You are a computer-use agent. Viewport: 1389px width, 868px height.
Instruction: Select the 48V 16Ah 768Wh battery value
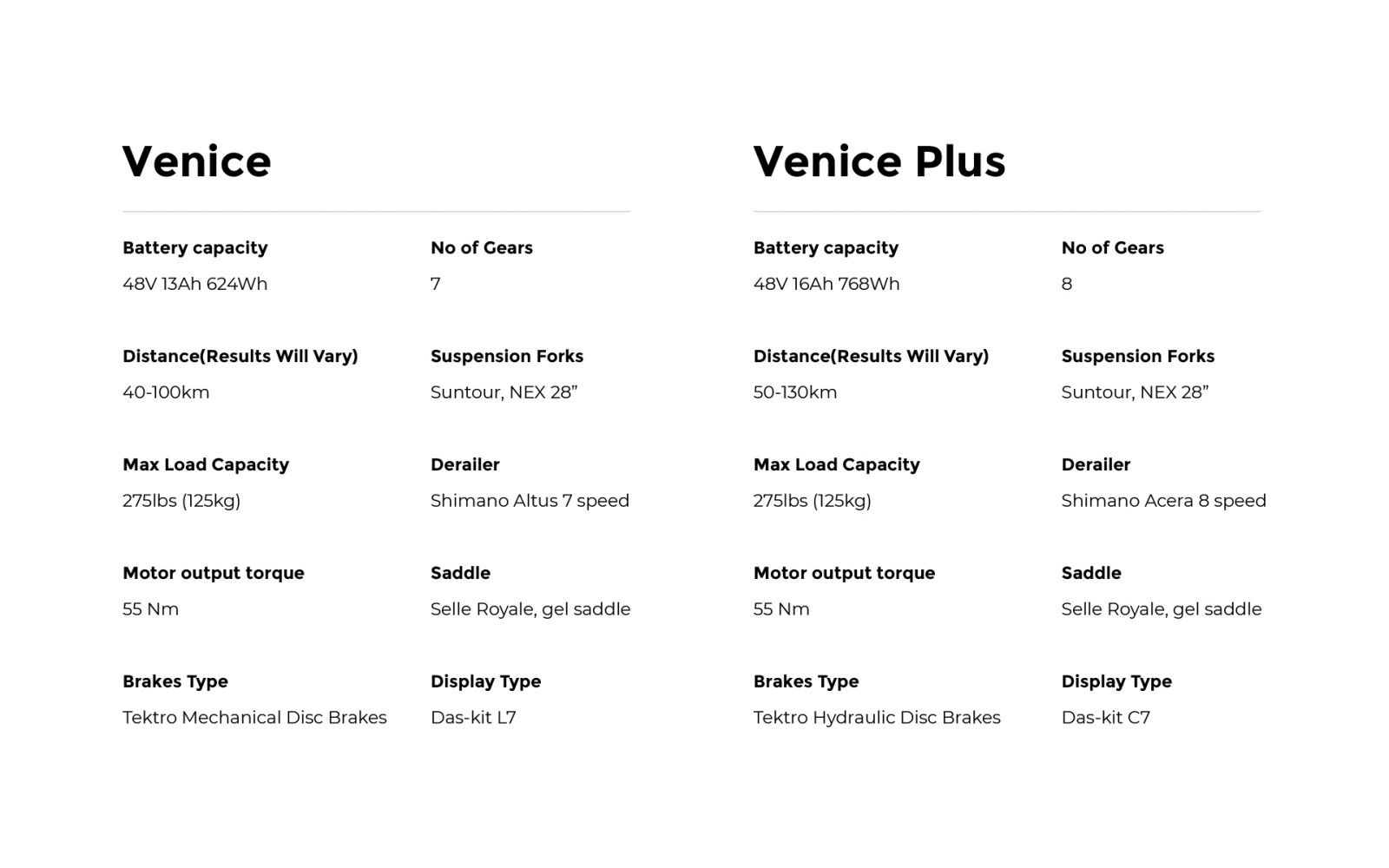click(x=826, y=284)
